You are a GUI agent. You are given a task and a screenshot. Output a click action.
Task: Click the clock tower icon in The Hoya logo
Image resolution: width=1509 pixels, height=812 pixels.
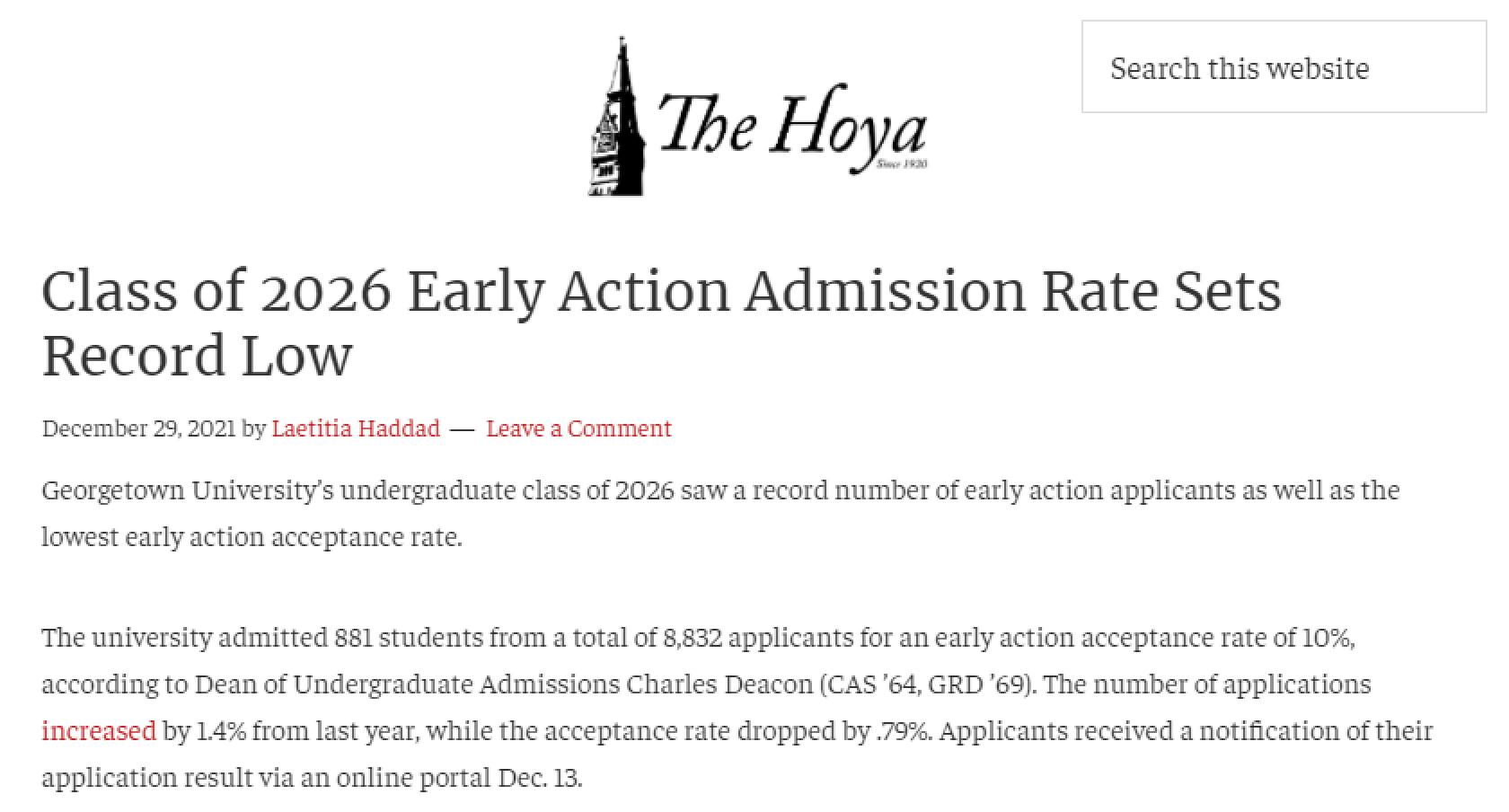618,117
